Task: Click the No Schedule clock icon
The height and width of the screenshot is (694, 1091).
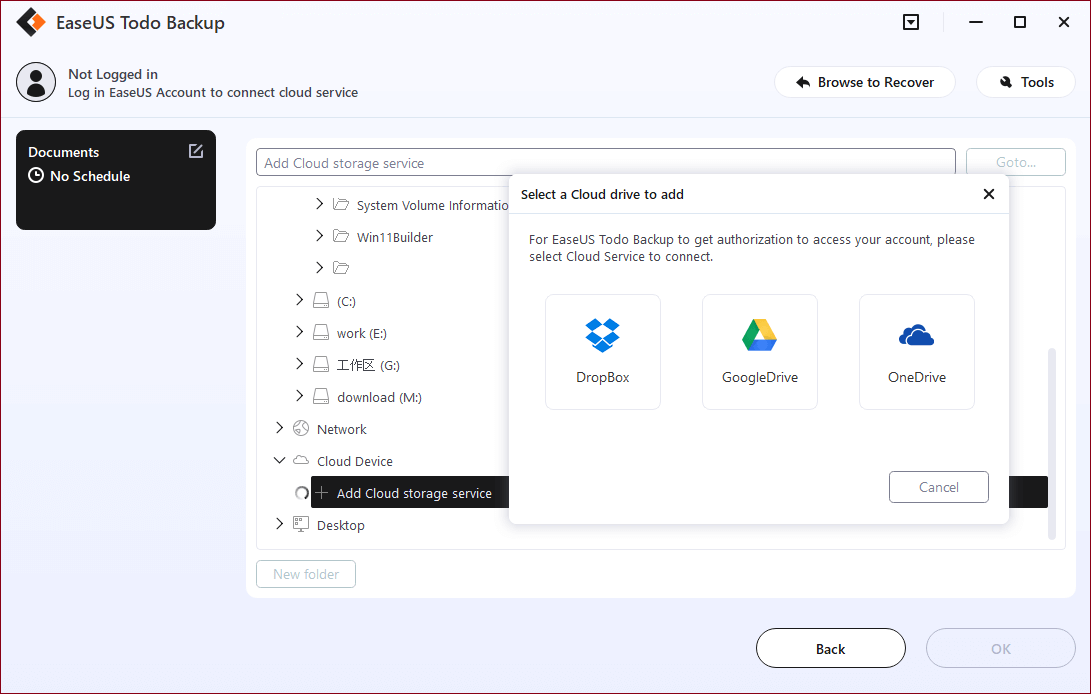Action: point(36,176)
